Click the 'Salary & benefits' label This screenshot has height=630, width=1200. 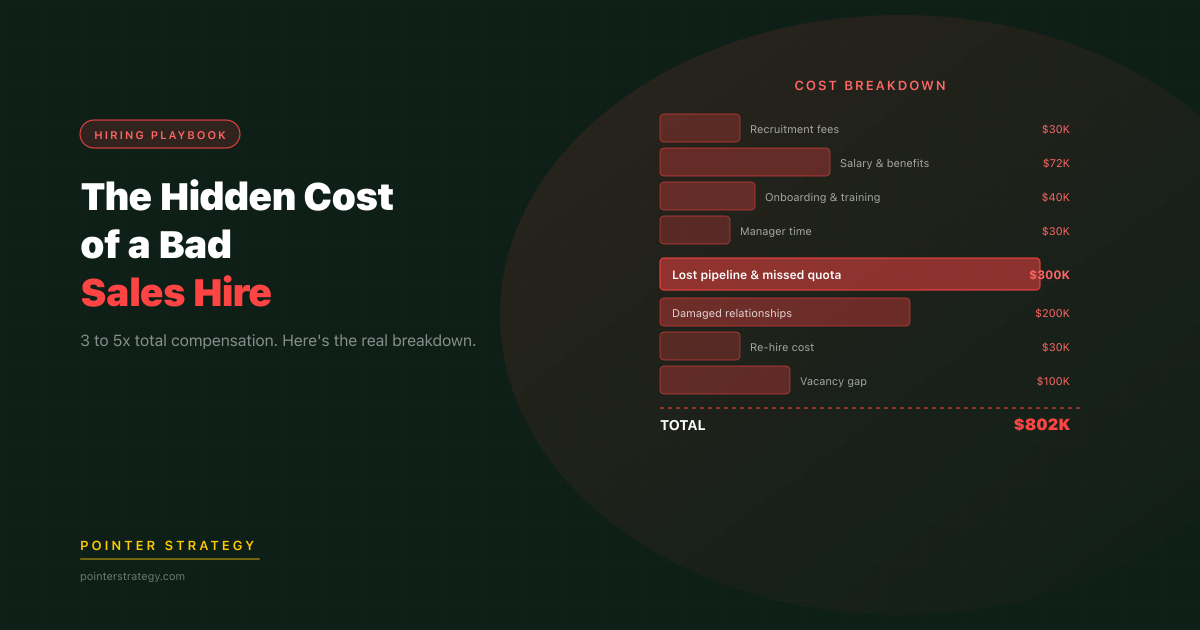(884, 163)
